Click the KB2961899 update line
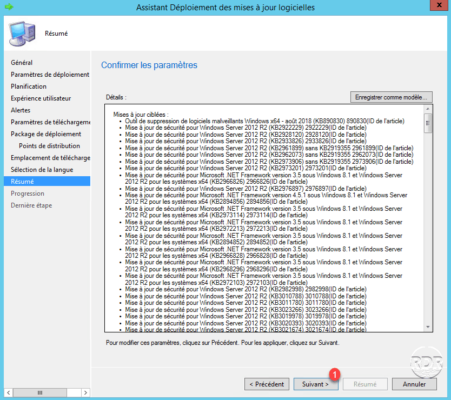The height and width of the screenshot is (400, 451). tap(269, 148)
